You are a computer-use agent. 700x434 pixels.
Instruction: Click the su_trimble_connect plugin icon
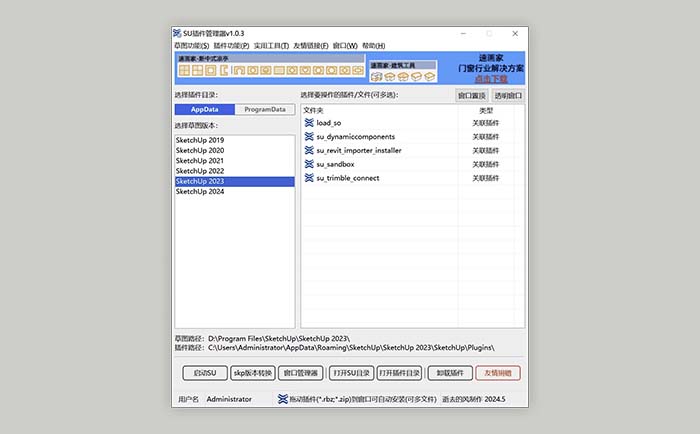(x=309, y=178)
